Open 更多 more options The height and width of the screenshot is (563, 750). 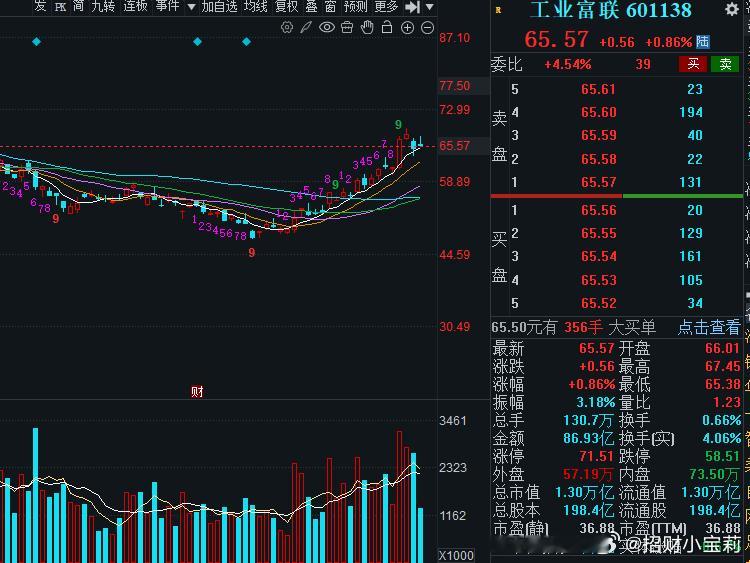pos(386,6)
